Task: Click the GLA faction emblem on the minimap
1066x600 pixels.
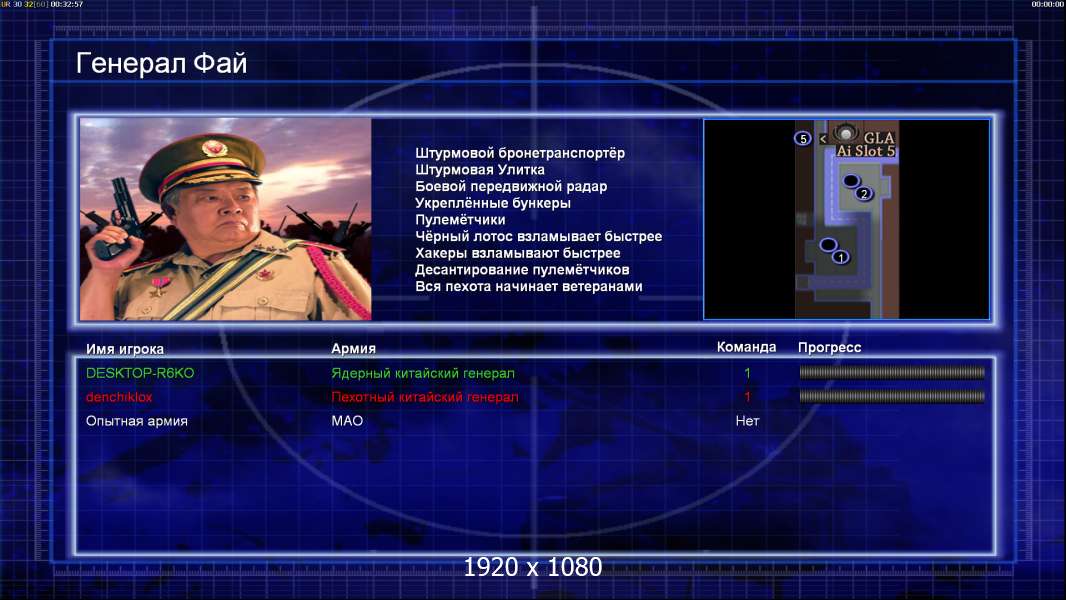Action: click(846, 133)
